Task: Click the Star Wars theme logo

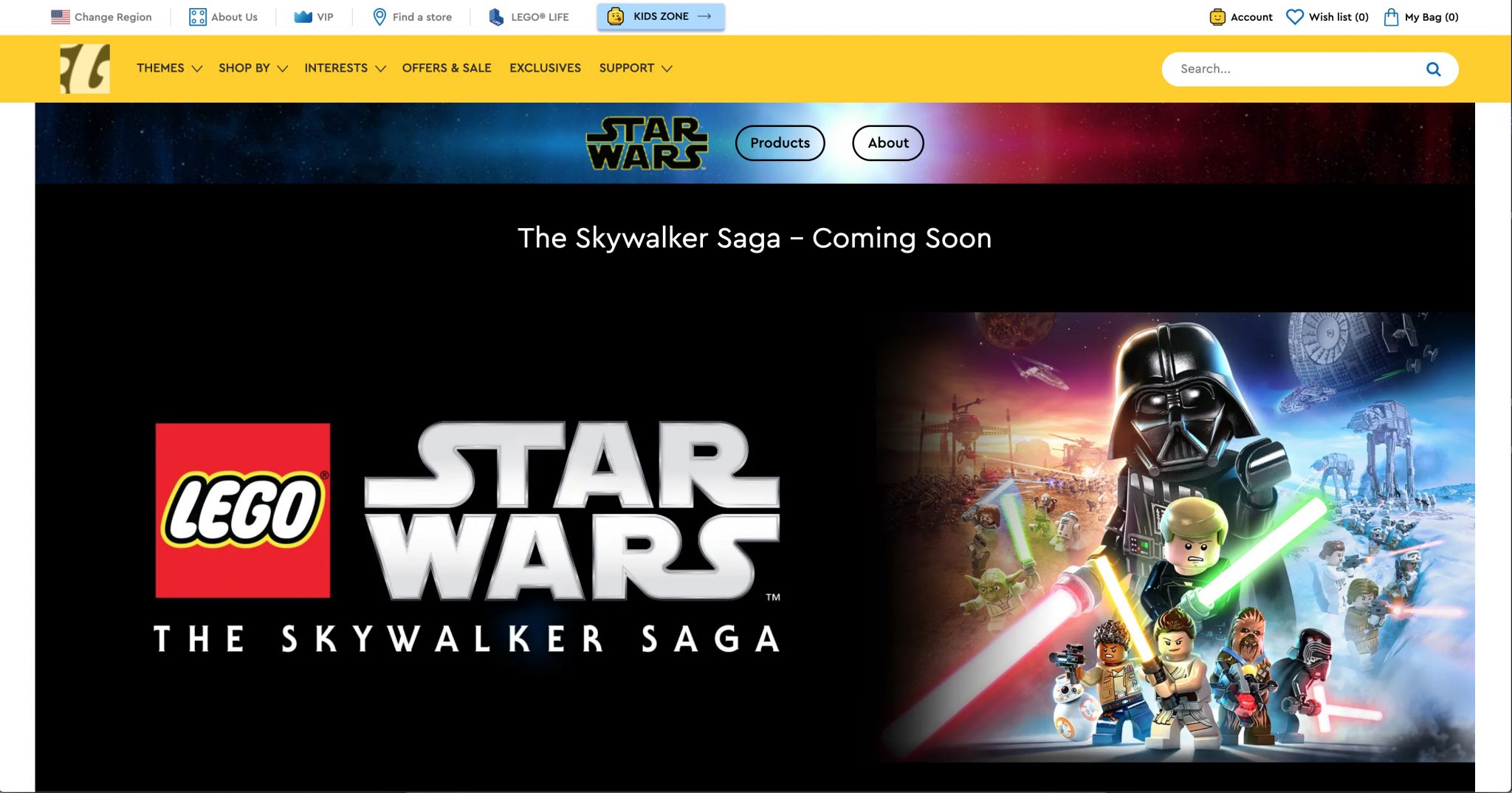Action: 647,143
